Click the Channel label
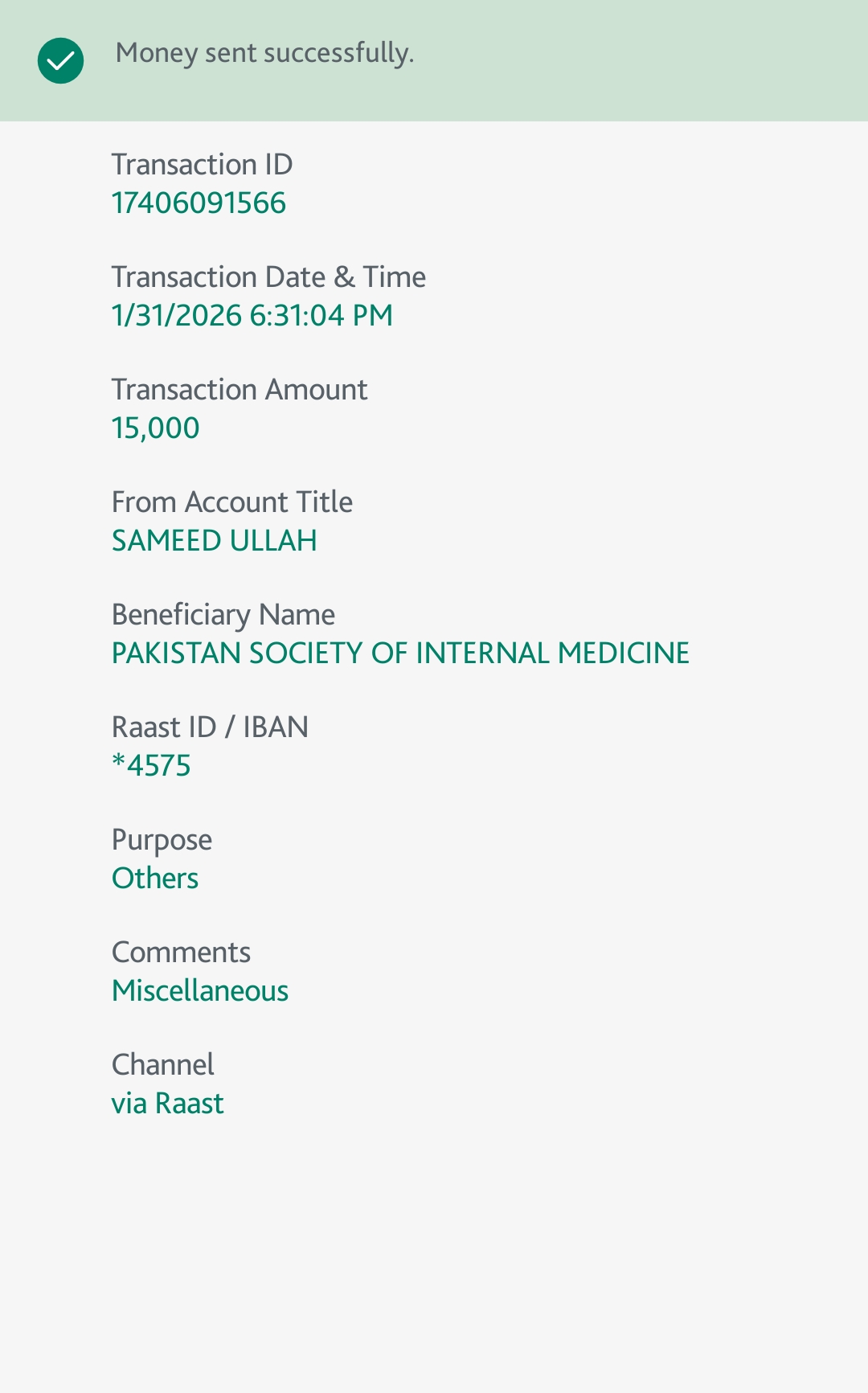Screen dimensions: 868x1393 [x=162, y=1064]
